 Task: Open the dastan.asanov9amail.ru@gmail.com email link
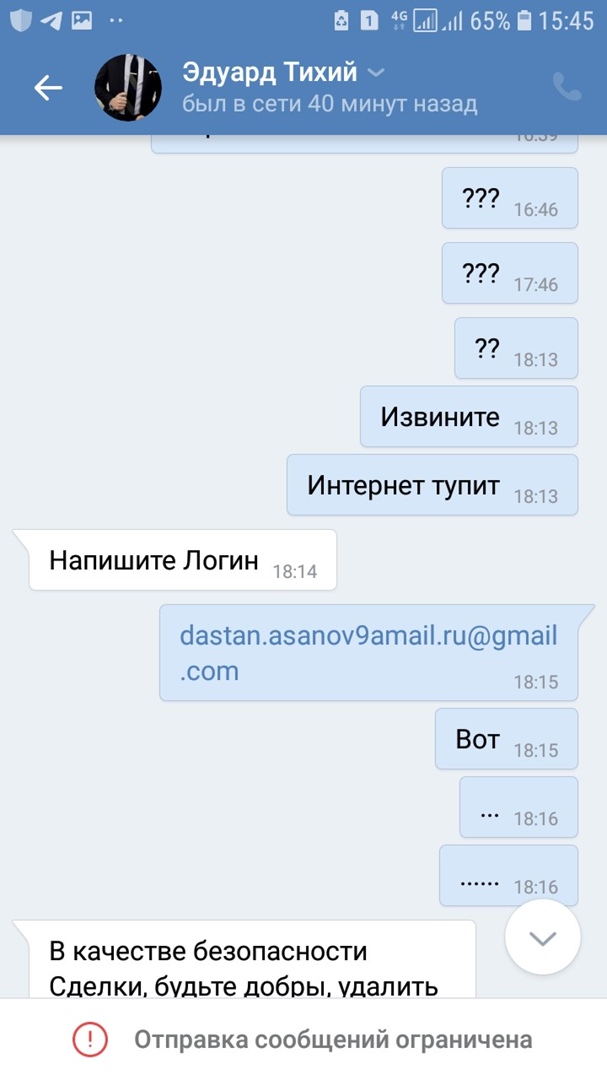(369, 653)
